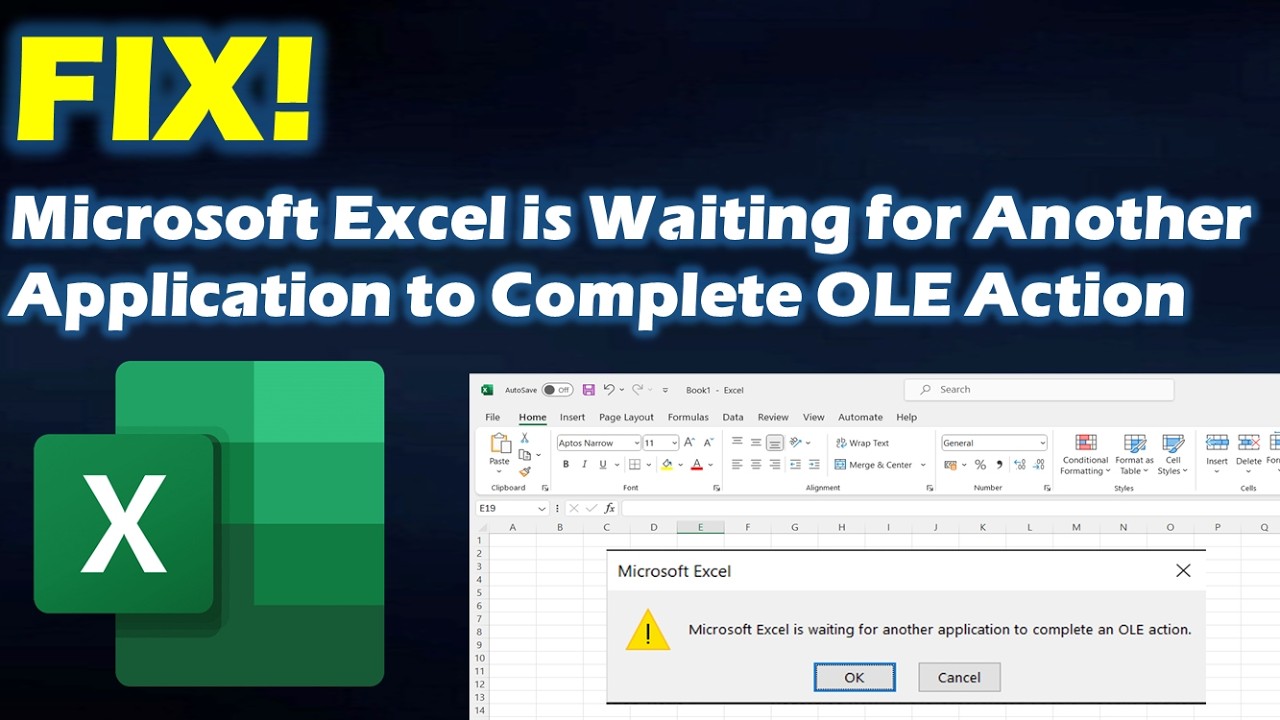Open the Help tab
The image size is (1280, 720).
point(907,417)
